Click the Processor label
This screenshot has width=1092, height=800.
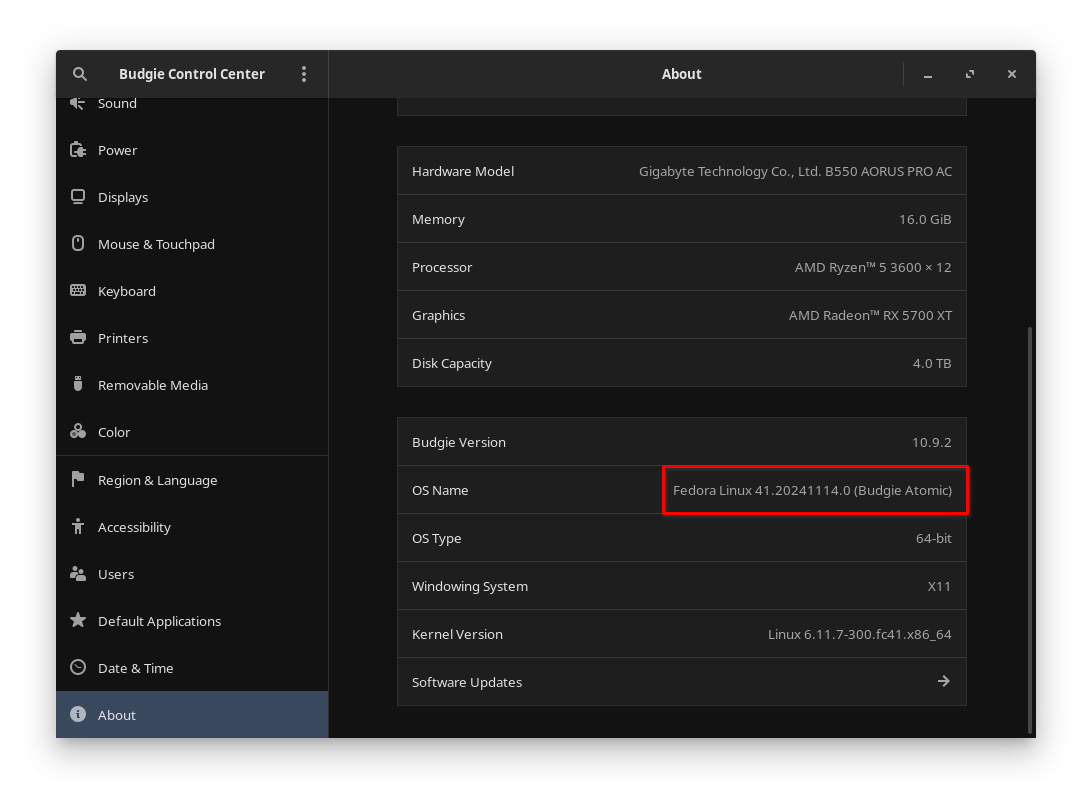(442, 267)
